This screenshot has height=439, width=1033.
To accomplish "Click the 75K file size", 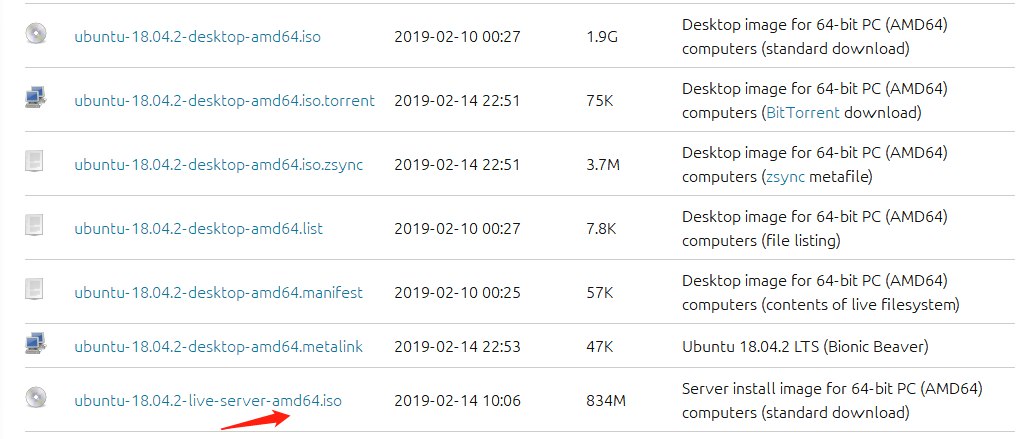I will 600,101.
